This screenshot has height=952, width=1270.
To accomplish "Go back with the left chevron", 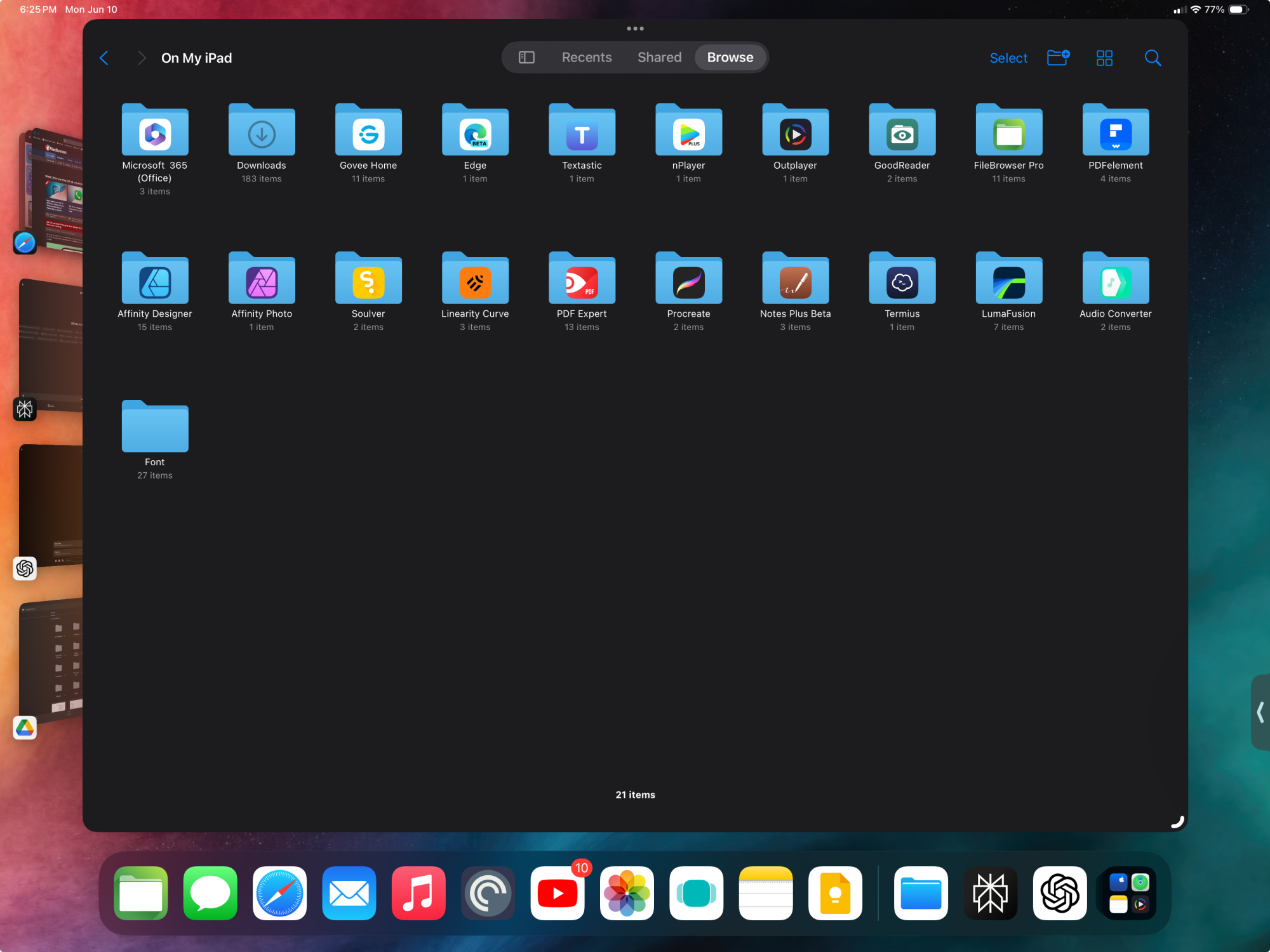I will [x=105, y=58].
